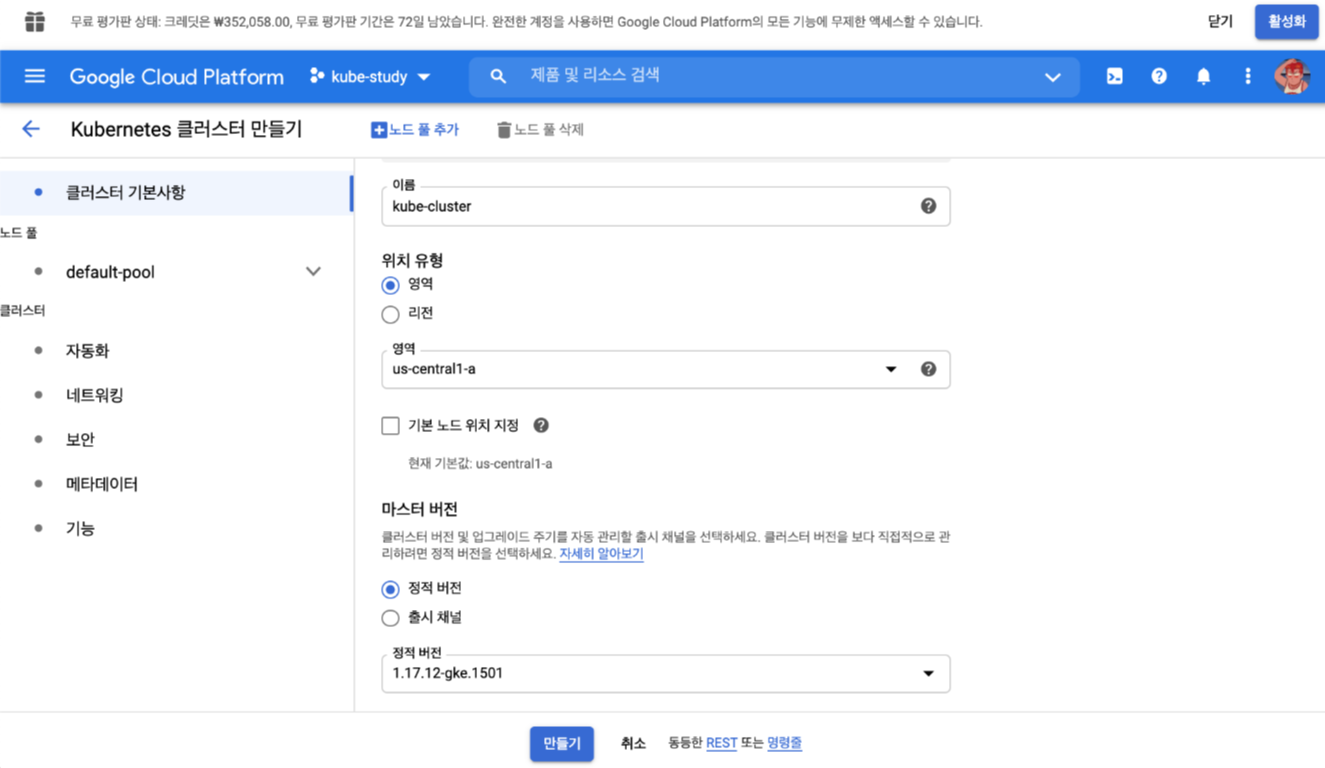The width and height of the screenshot is (1325, 768).
Task: Click help icon in name field
Action: [928, 206]
